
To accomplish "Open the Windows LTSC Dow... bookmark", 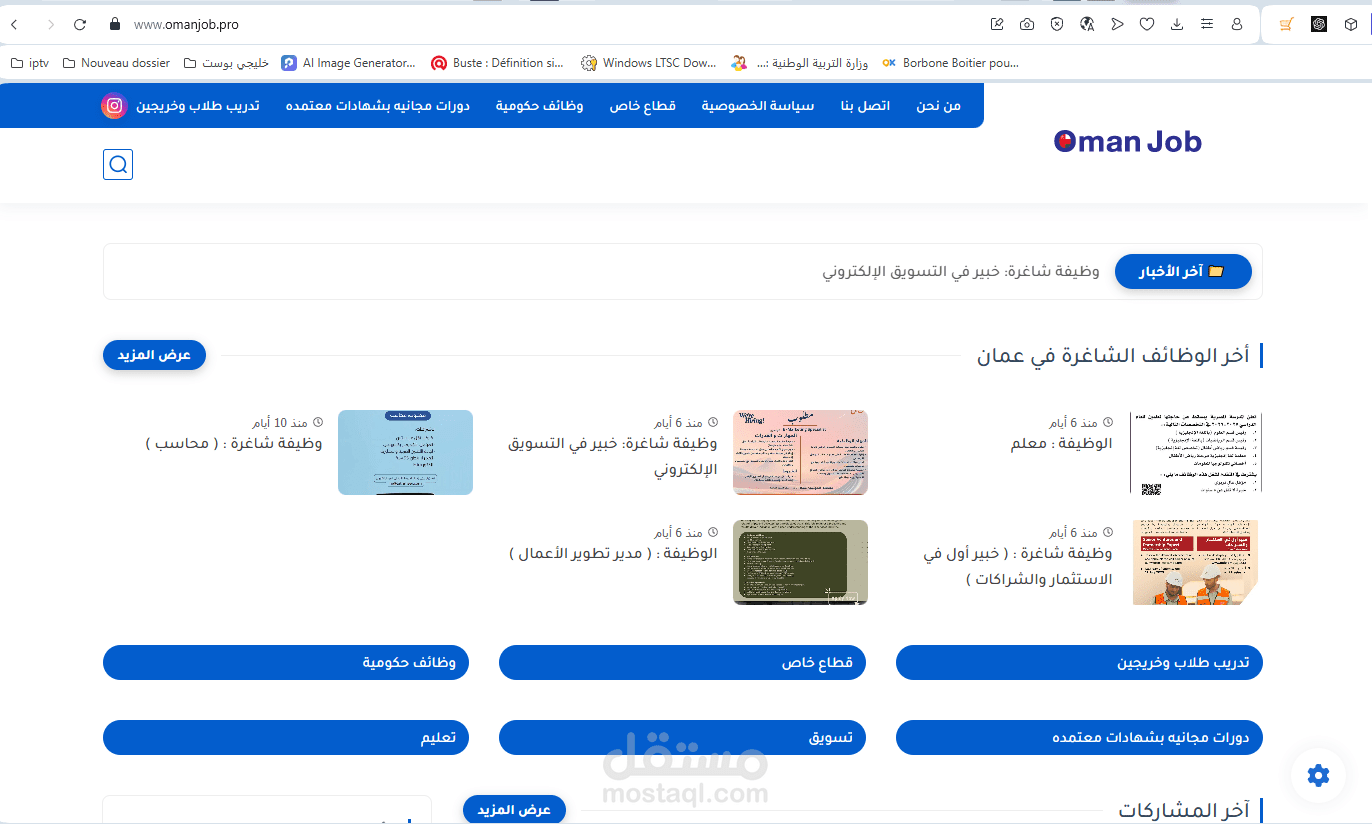I will click(649, 63).
